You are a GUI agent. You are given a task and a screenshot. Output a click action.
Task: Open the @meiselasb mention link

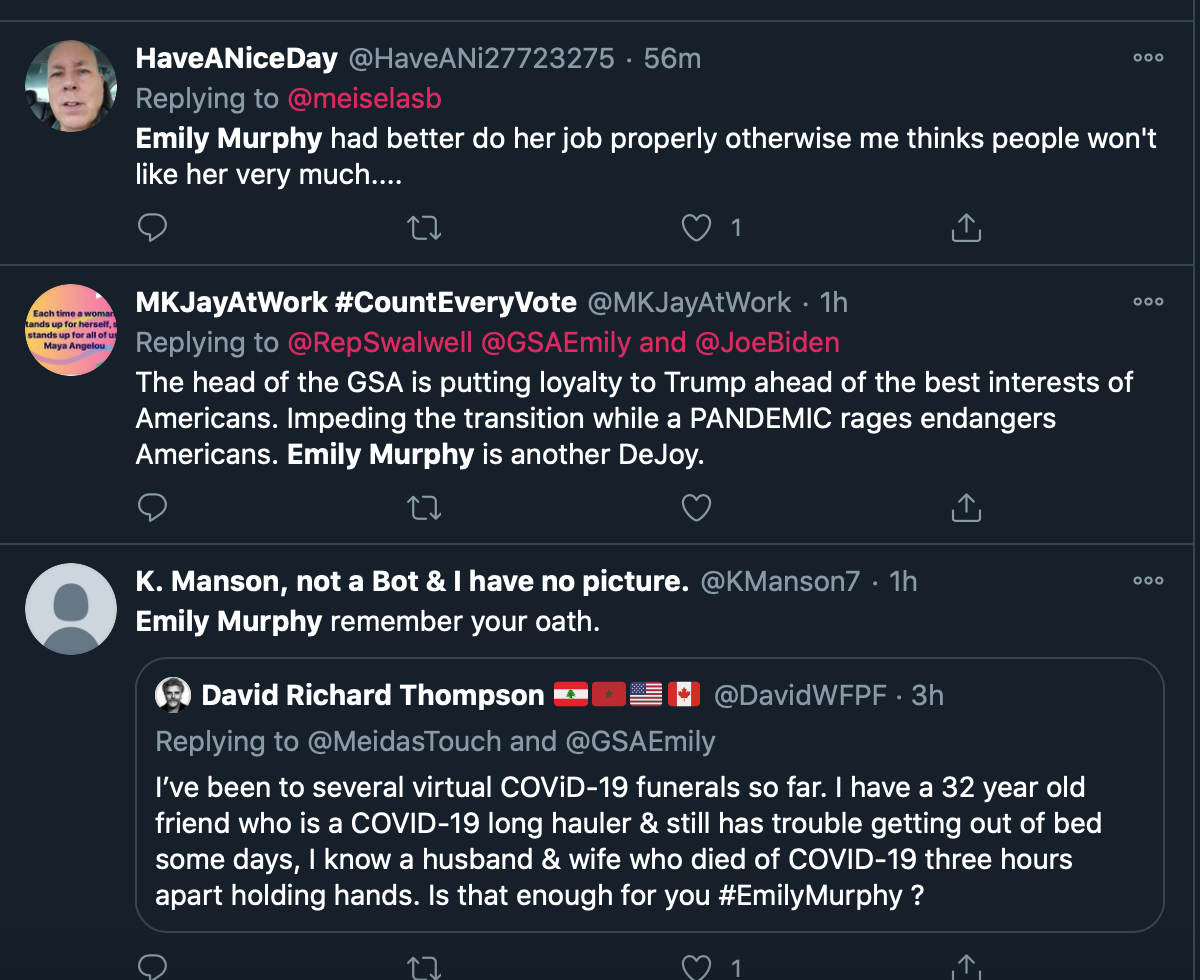click(x=364, y=99)
